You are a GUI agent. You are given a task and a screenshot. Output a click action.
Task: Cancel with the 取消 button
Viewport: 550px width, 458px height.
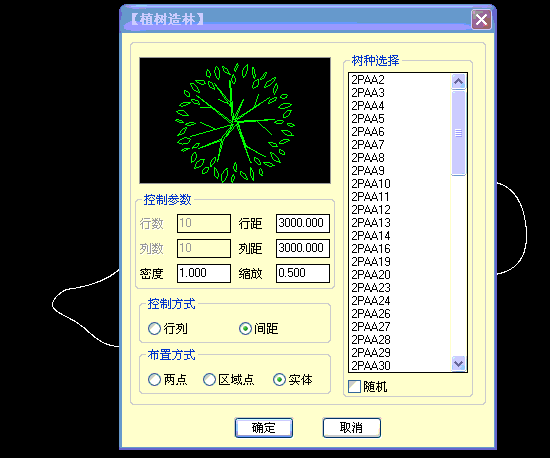pos(352,428)
